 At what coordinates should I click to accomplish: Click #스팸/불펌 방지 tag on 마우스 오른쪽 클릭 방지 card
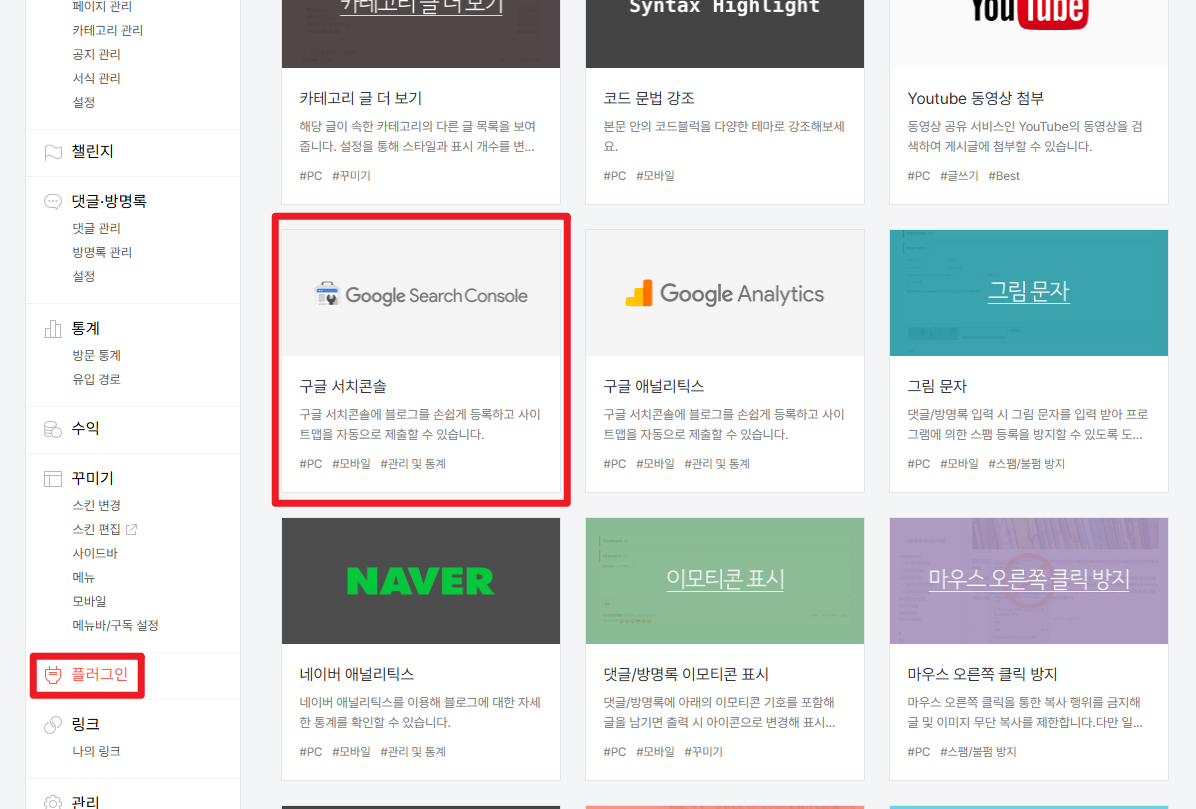pyautogui.click(x=978, y=753)
